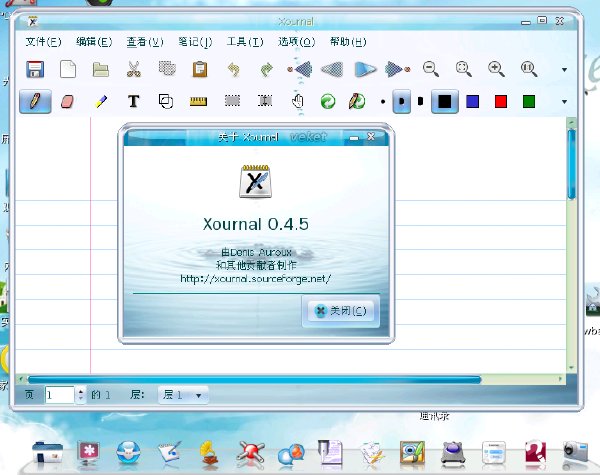This screenshot has width=600, height=475.
Task: Close About dialog via title X
Action: (371, 136)
